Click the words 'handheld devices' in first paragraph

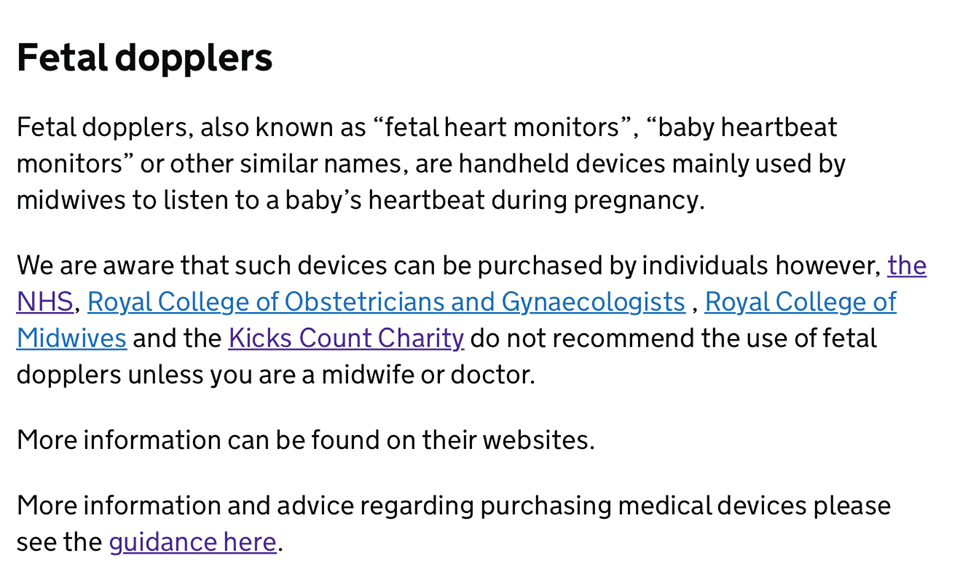pyautogui.click(x=562, y=164)
